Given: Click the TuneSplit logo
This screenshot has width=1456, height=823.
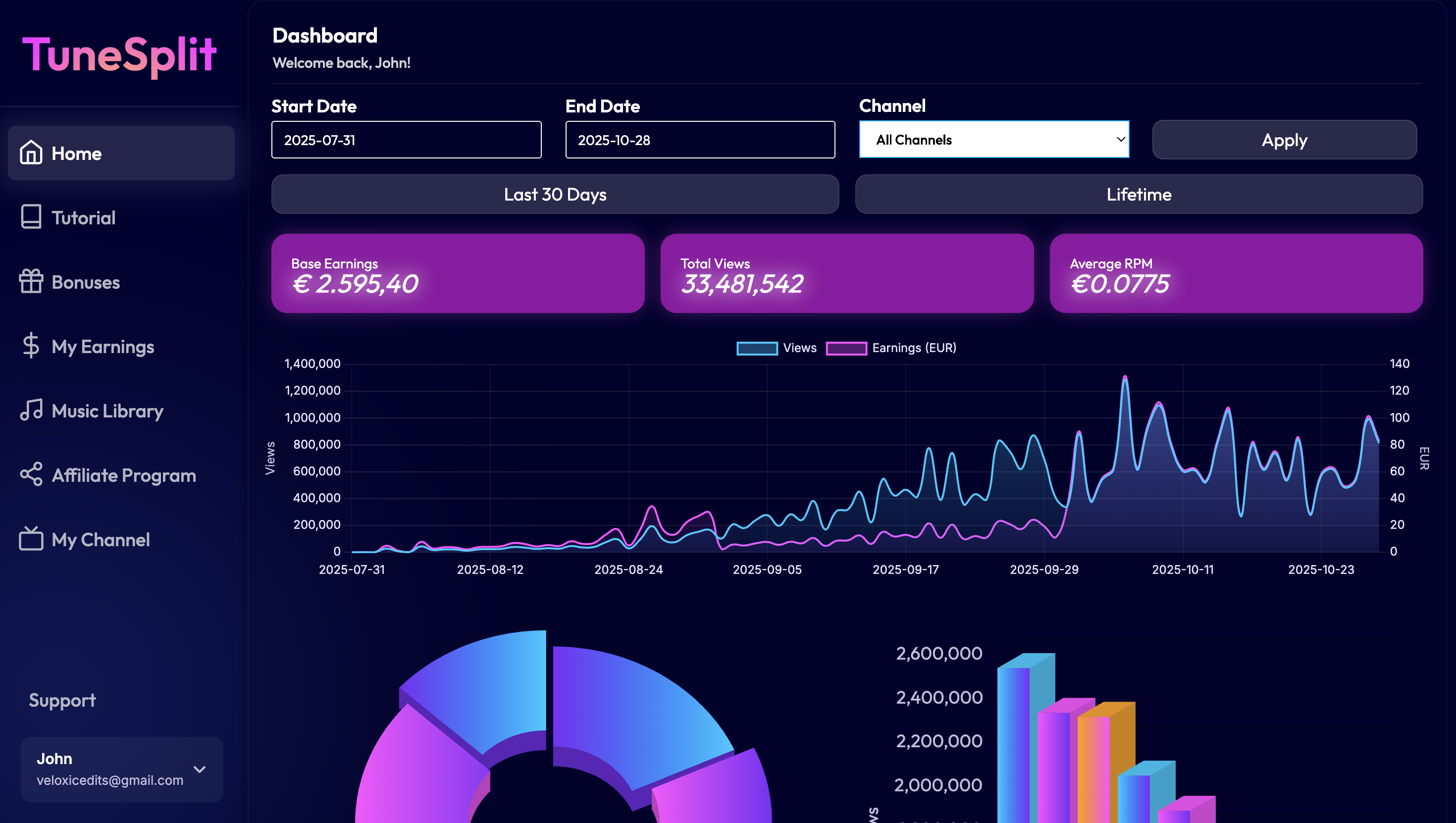Looking at the screenshot, I should point(120,55).
